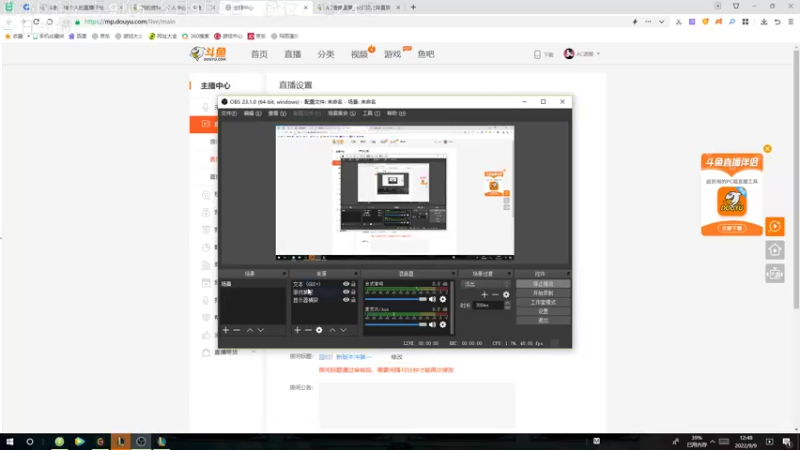Viewport: 800px width, 450px height.
Task: Pop out the Scene Transitions dock panel
Action: (509, 274)
